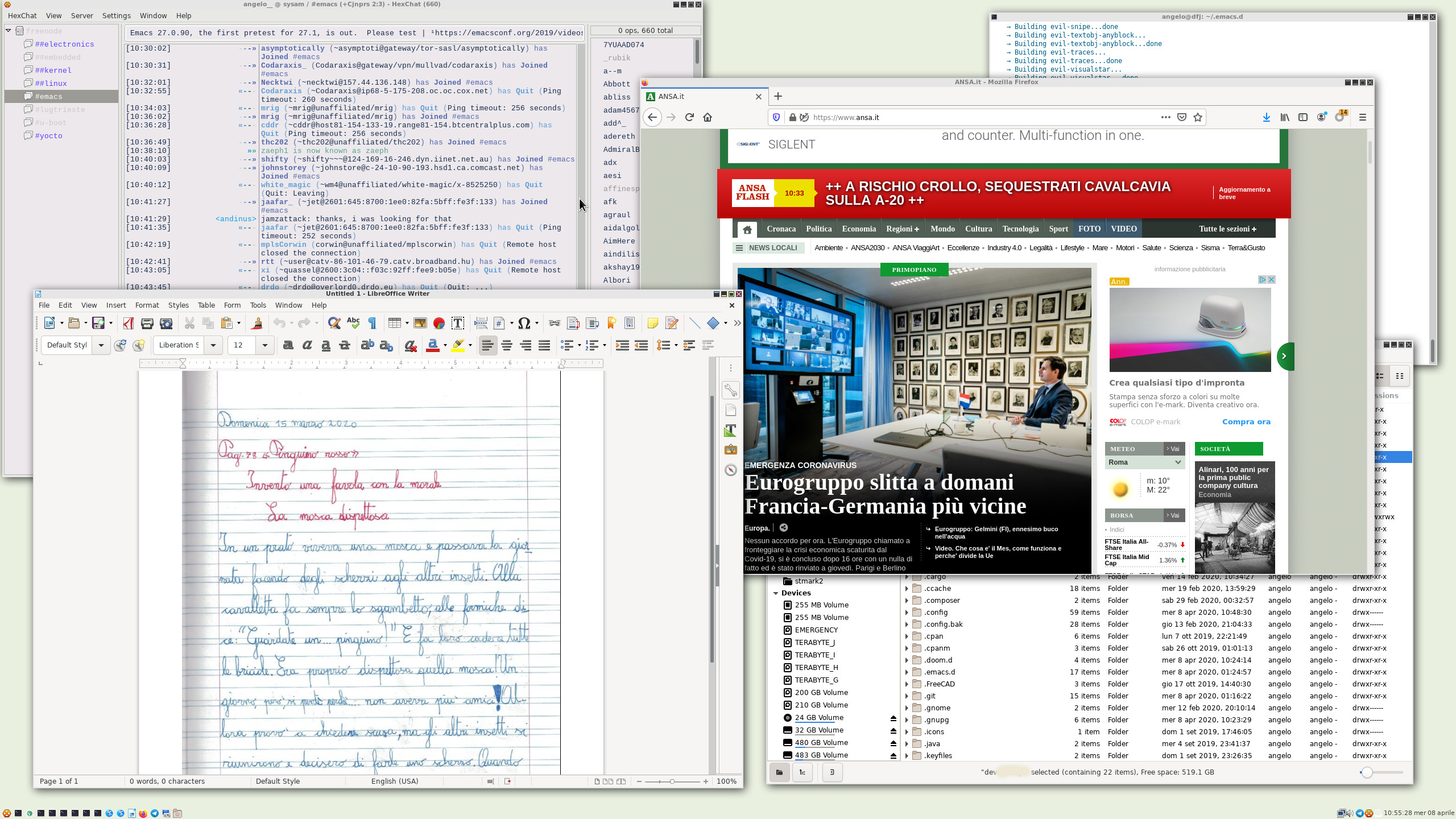Reload the ANSA.it page
1456x819 pixels.
[689, 117]
